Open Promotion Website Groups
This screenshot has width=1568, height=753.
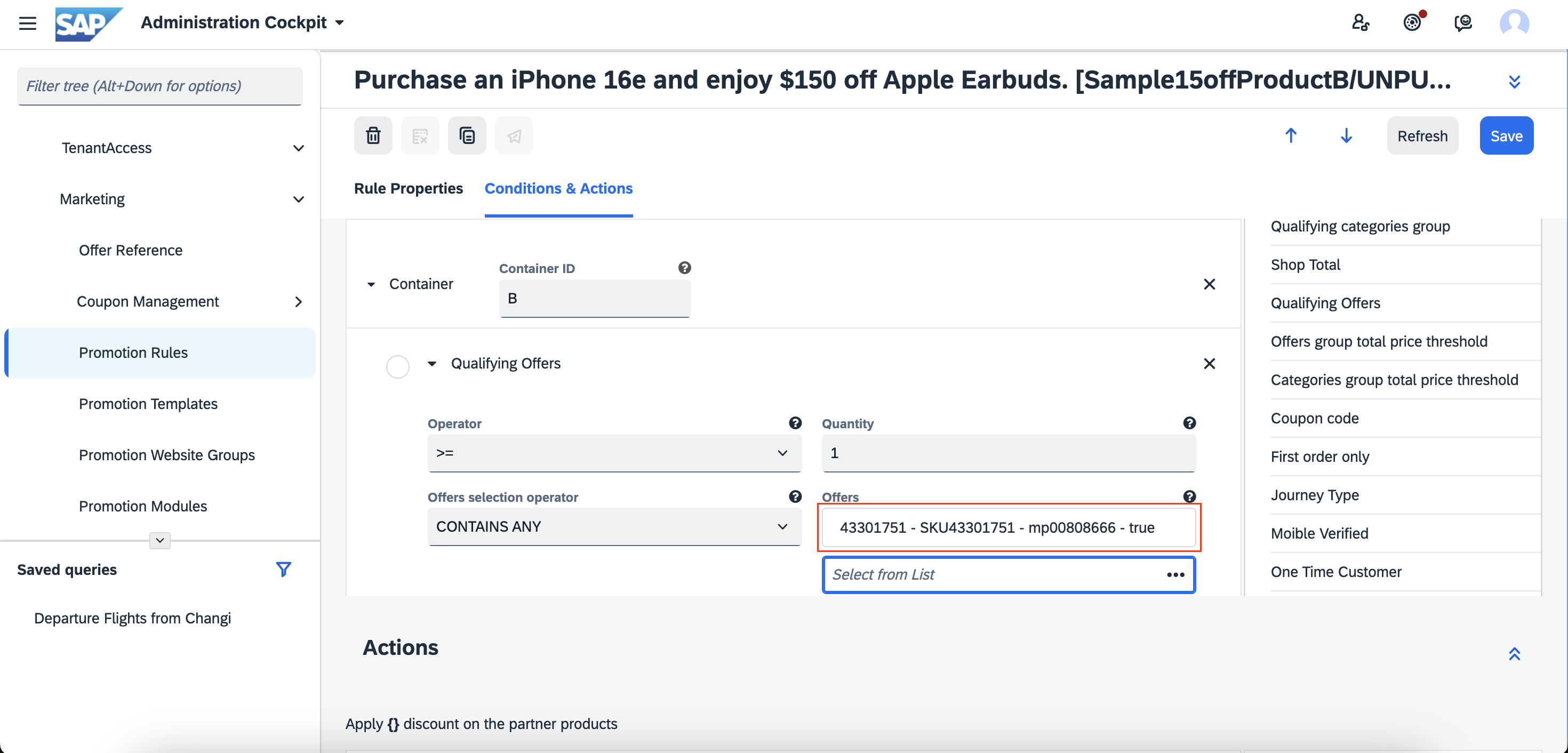pos(167,455)
